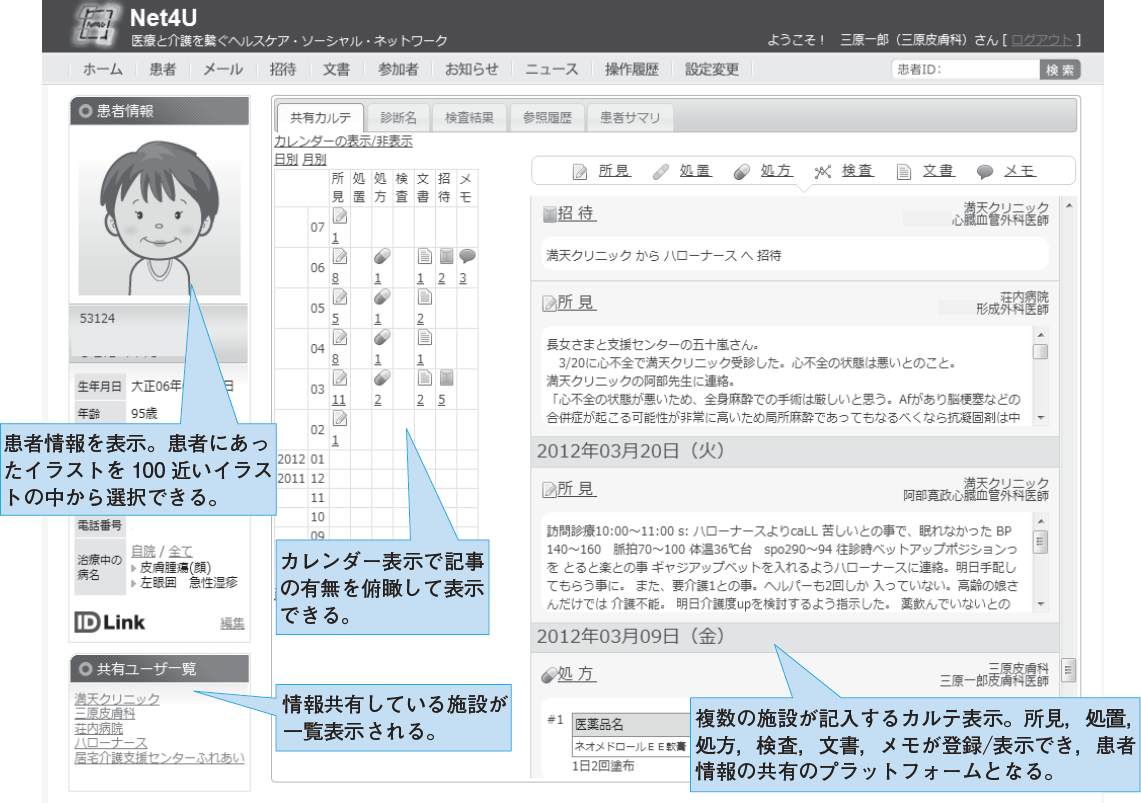Image resolution: width=1141 pixels, height=803 pixels.
Task: Click the 文書 document icon in row 03
Action: point(425,378)
